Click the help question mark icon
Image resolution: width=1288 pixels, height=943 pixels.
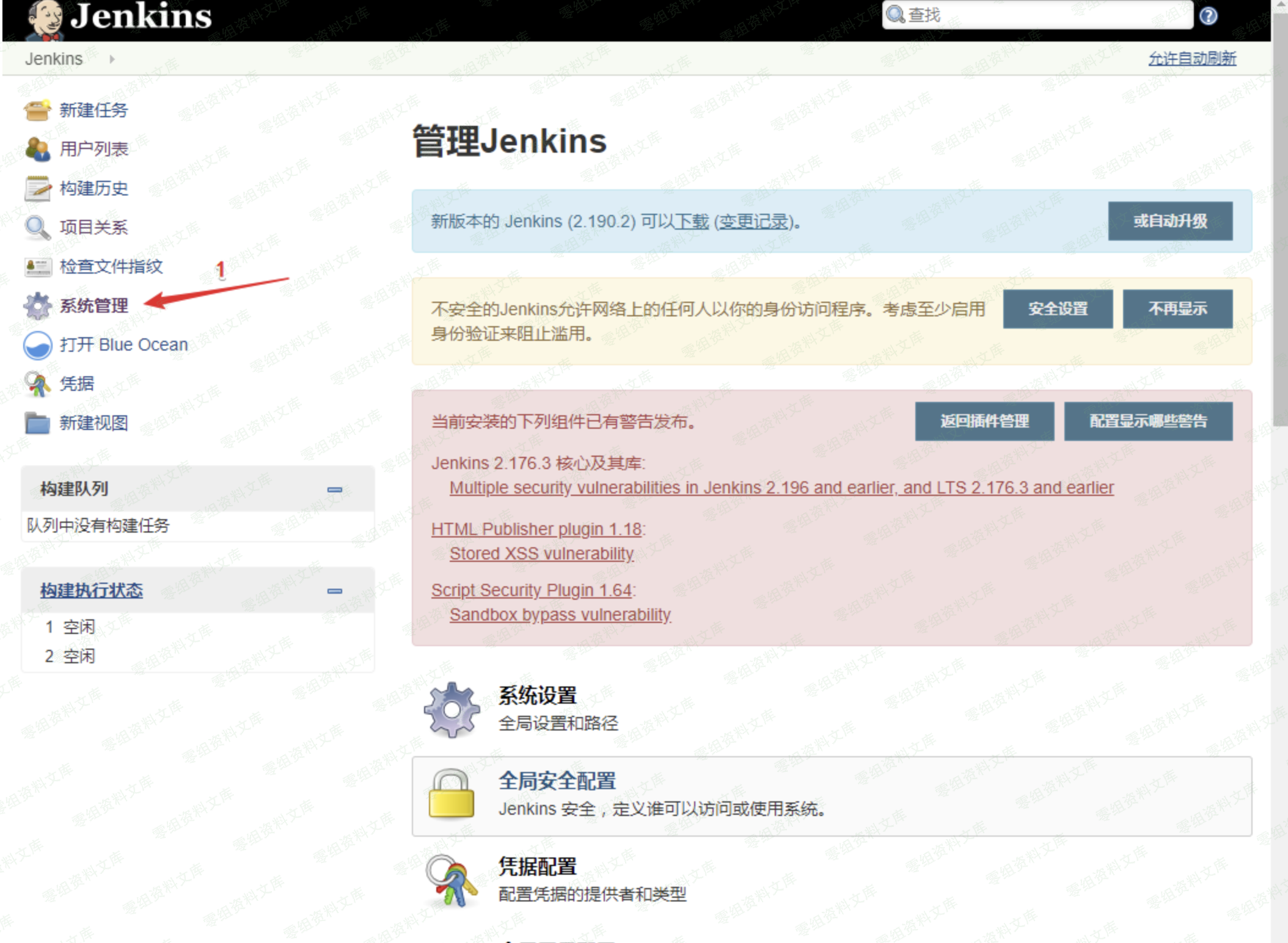pyautogui.click(x=1208, y=16)
